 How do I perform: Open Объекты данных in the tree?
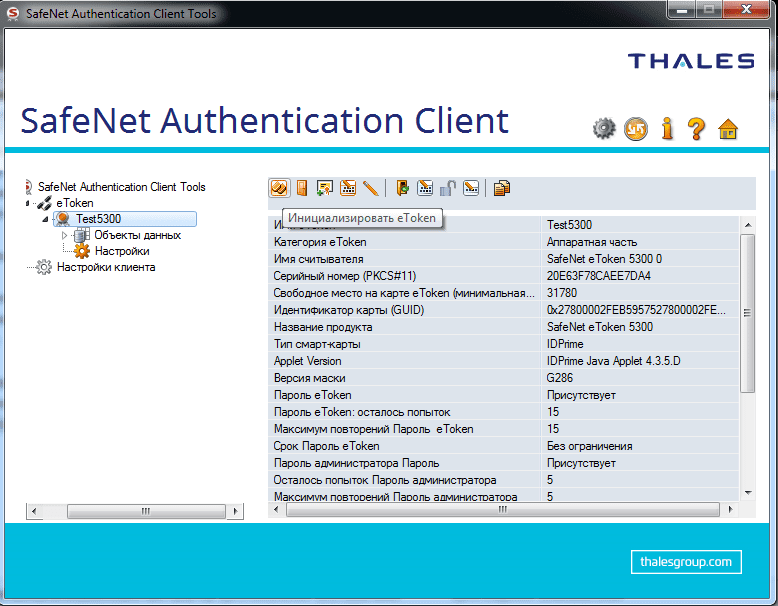click(x=137, y=235)
